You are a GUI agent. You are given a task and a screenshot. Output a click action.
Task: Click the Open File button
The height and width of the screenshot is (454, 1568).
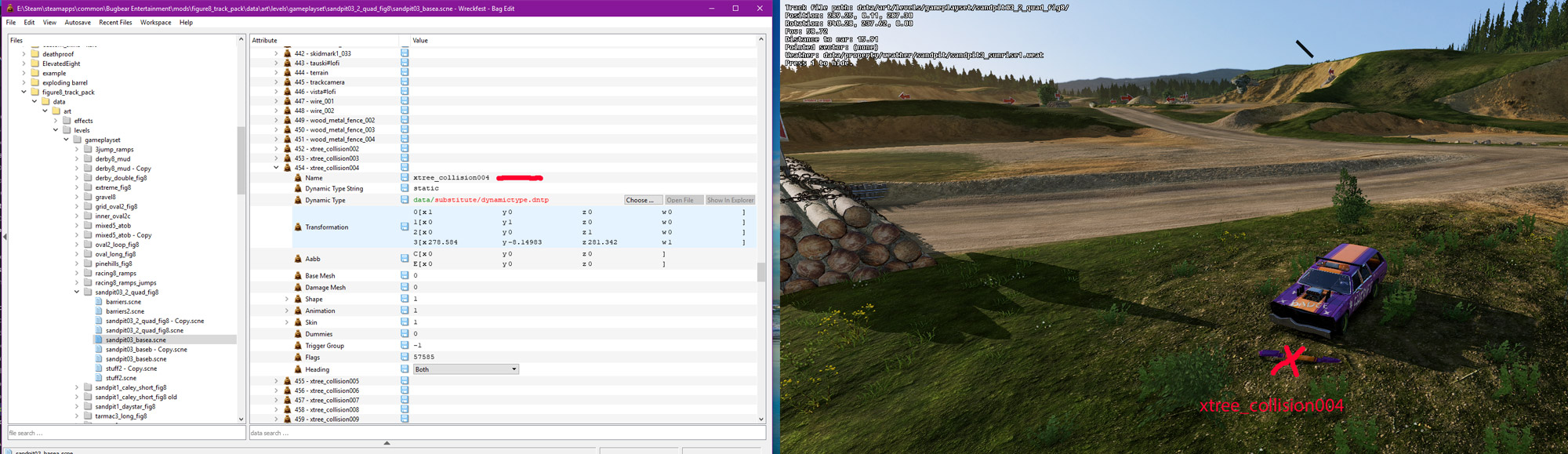[684, 200]
